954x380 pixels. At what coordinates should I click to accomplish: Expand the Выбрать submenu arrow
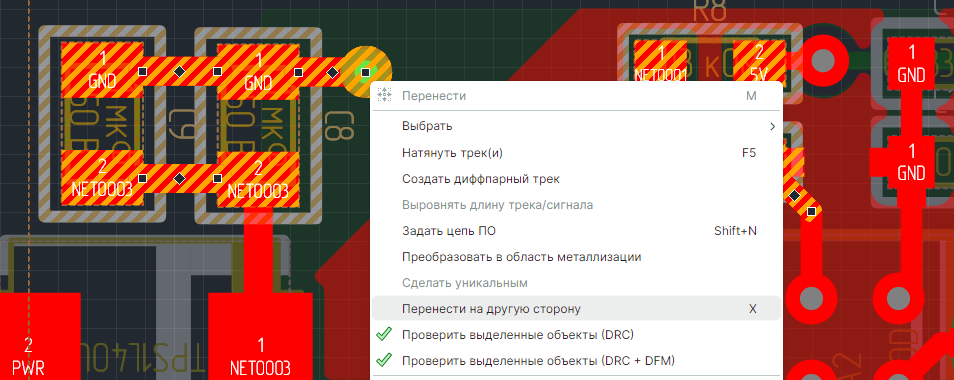pos(772,126)
